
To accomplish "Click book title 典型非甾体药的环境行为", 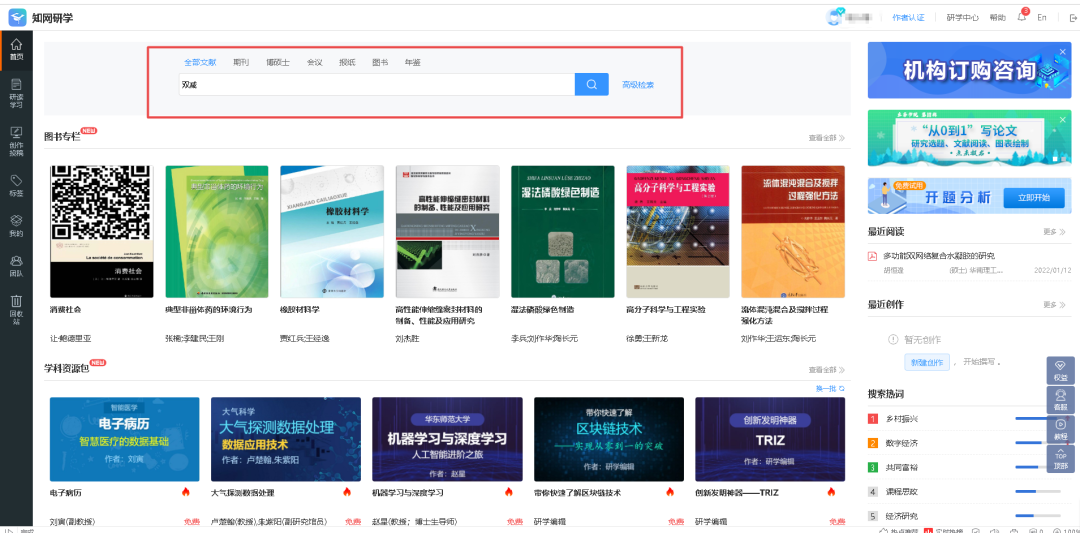I will 209,310.
